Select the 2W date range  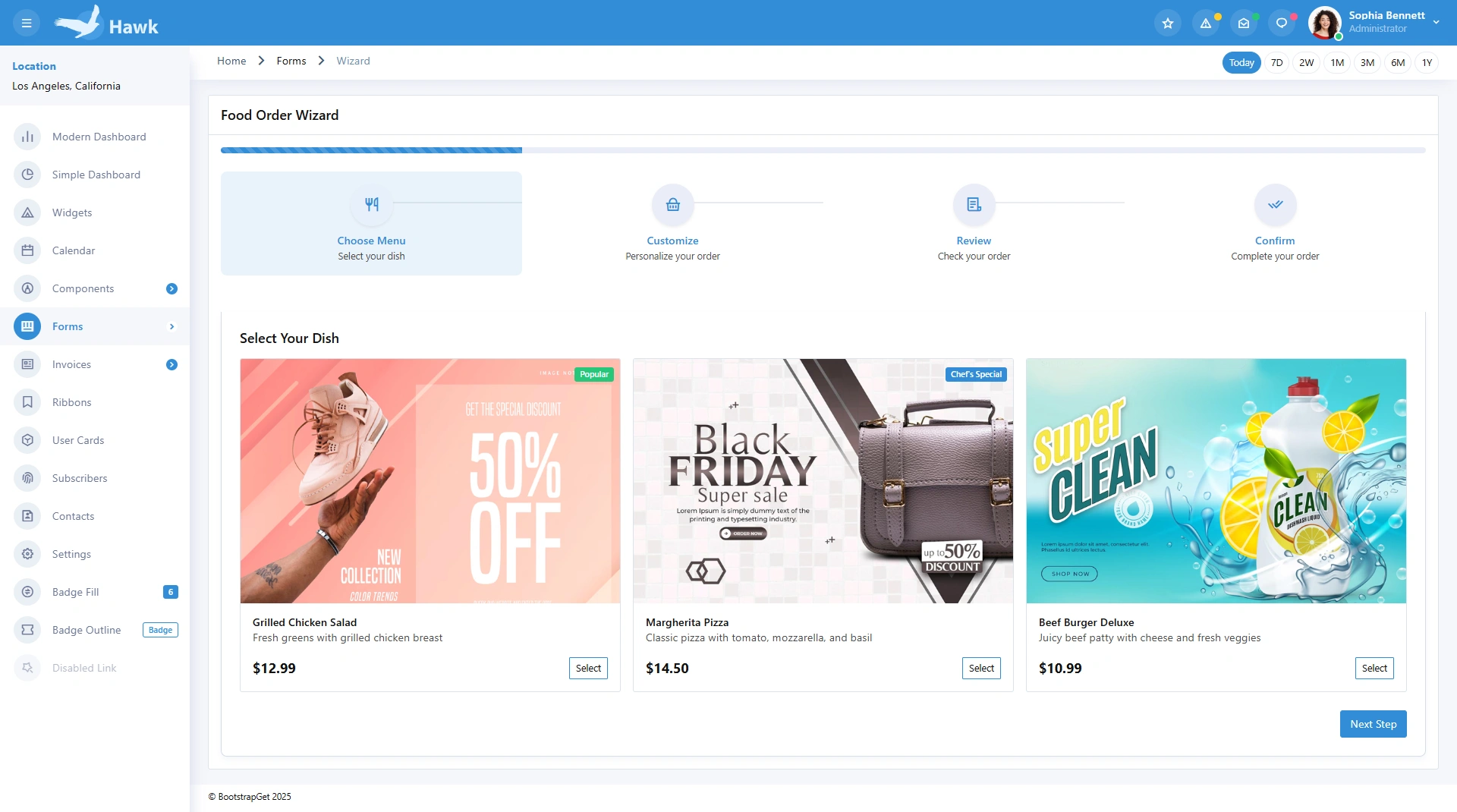(x=1307, y=63)
